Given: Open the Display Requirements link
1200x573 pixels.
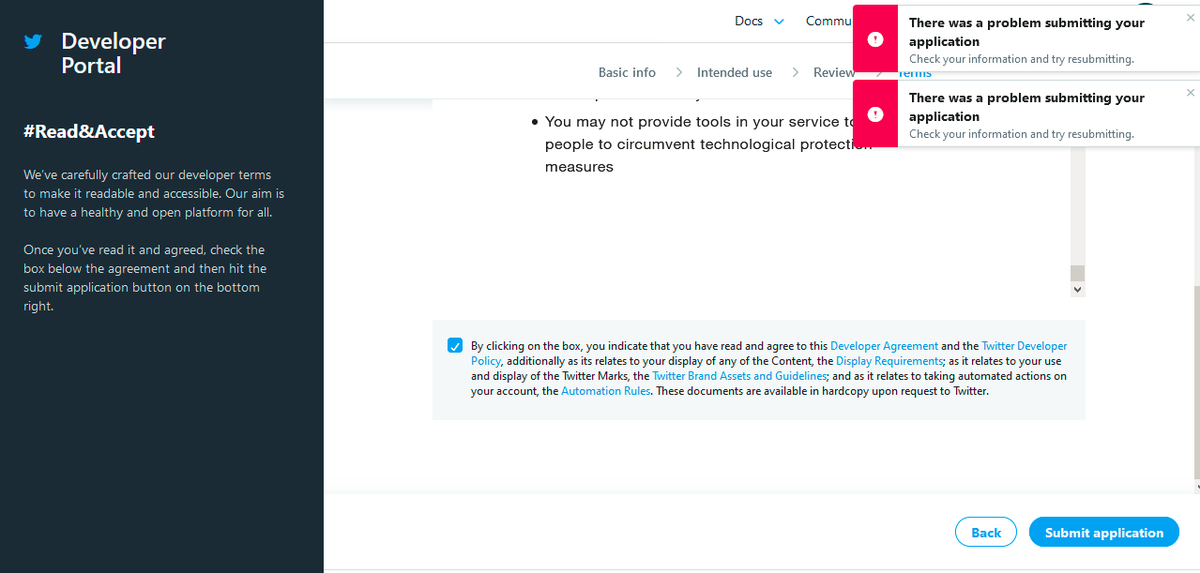Looking at the screenshot, I should pos(889,361).
